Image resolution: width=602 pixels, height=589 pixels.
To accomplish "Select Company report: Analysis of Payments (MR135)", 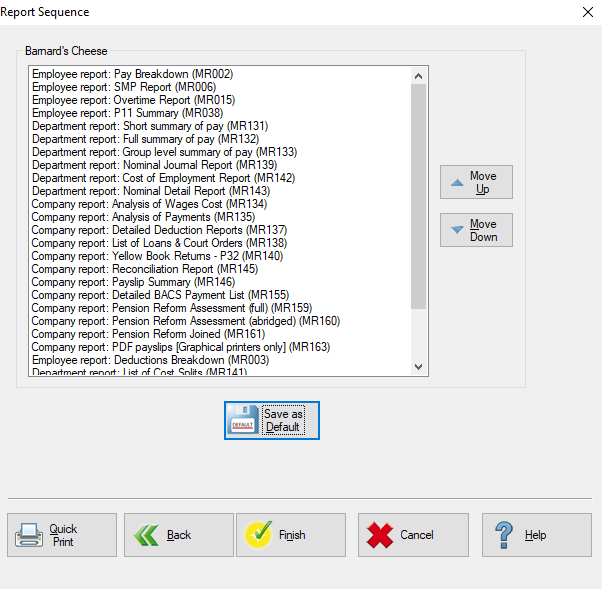I will point(143,217).
